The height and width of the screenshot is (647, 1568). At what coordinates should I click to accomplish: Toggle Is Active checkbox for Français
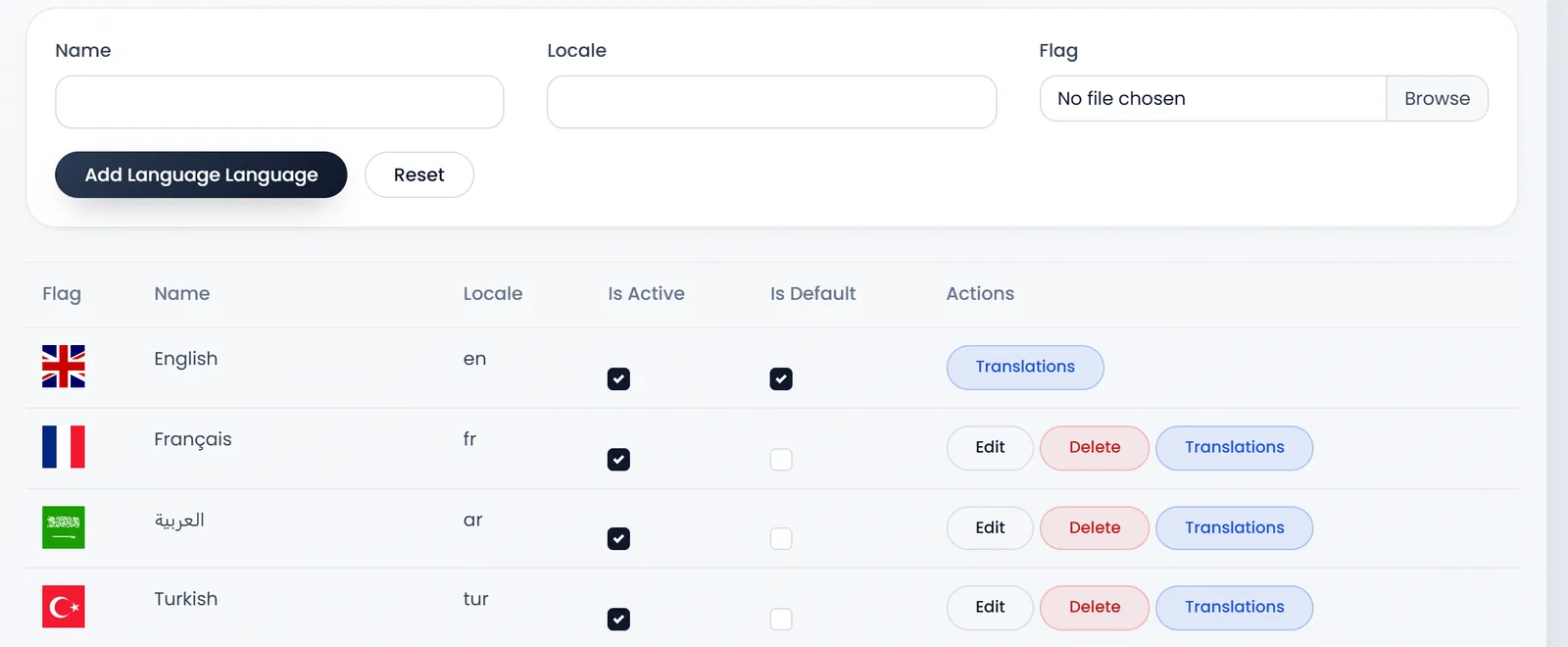[618, 459]
